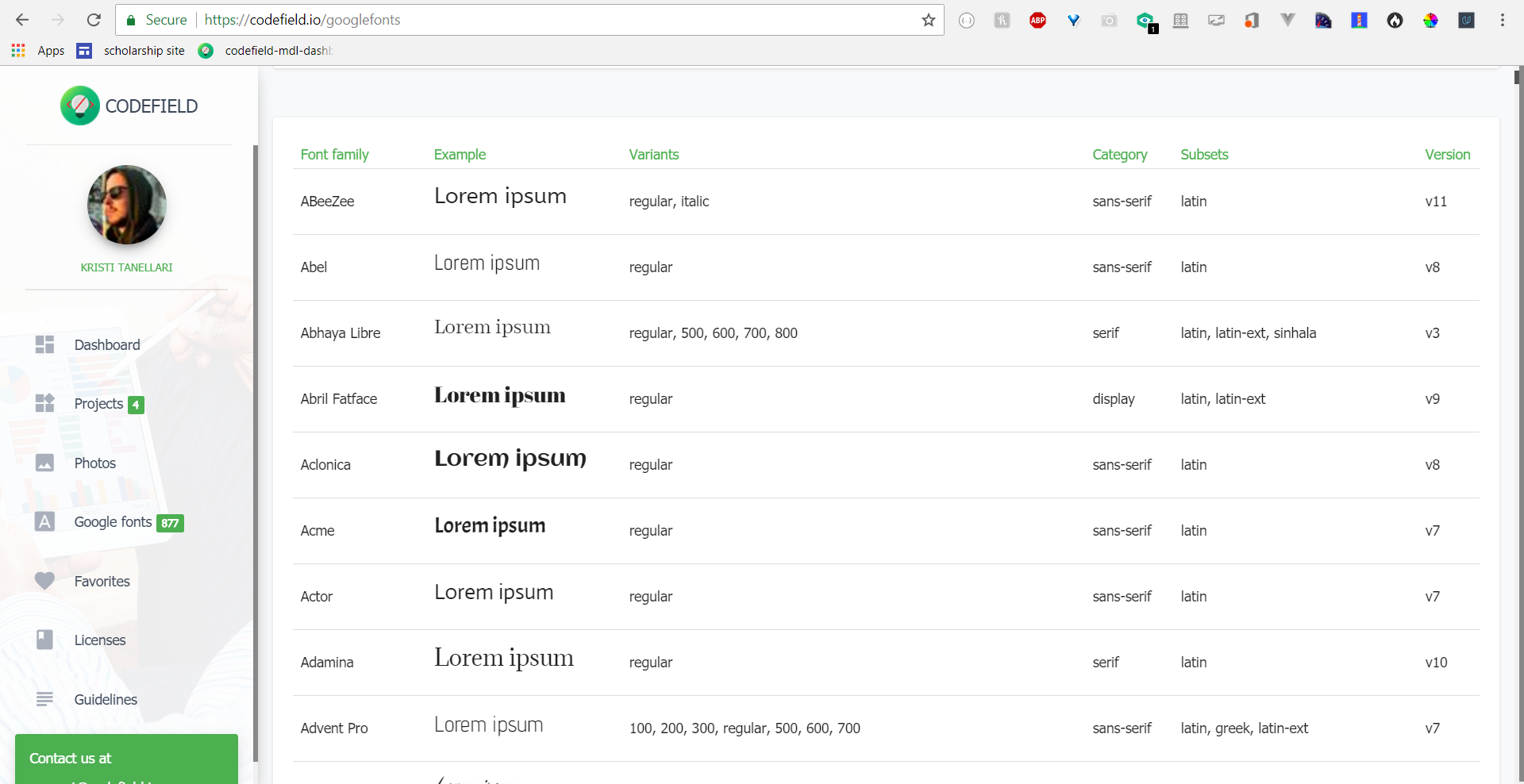Click the Category column header

coord(1119,155)
